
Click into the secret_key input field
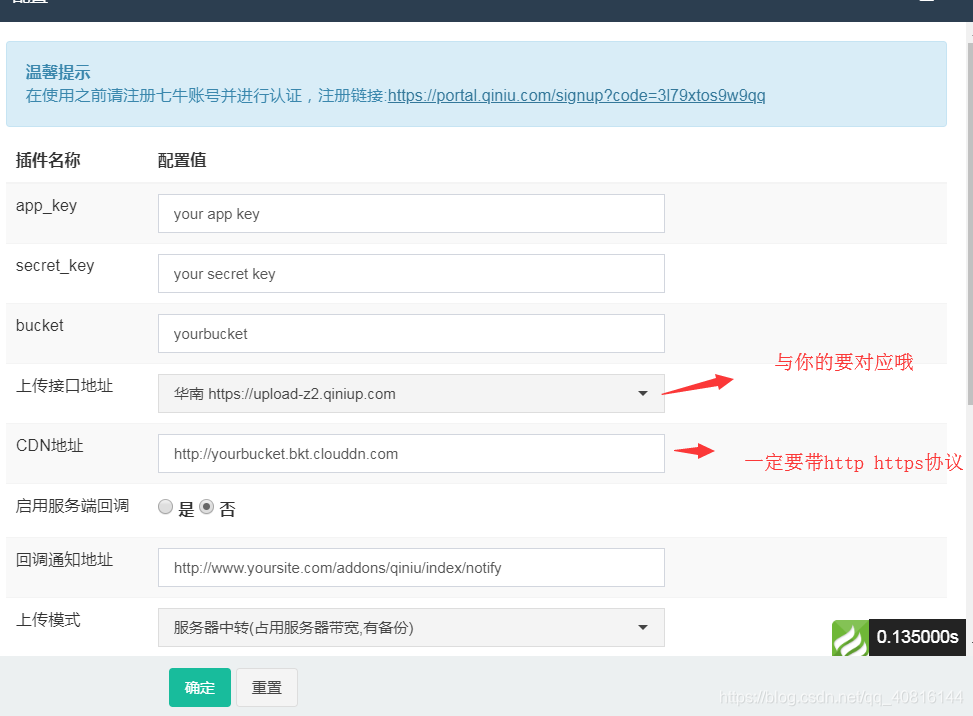tap(411, 274)
